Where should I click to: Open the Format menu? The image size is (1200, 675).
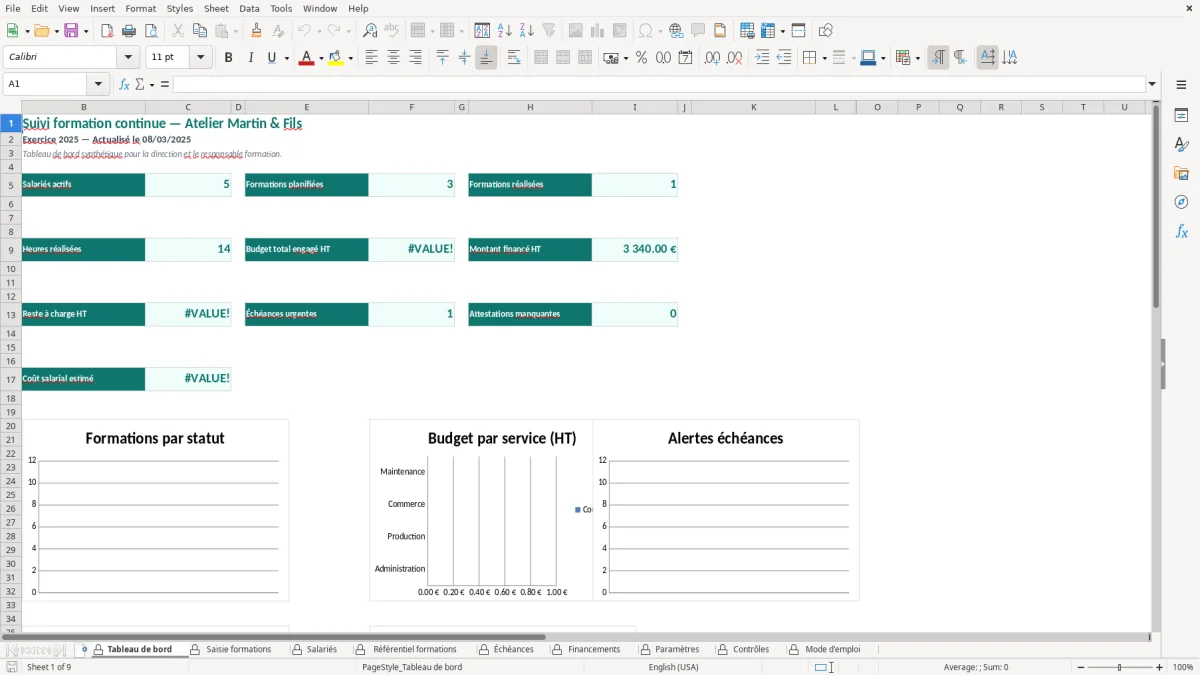pos(140,8)
